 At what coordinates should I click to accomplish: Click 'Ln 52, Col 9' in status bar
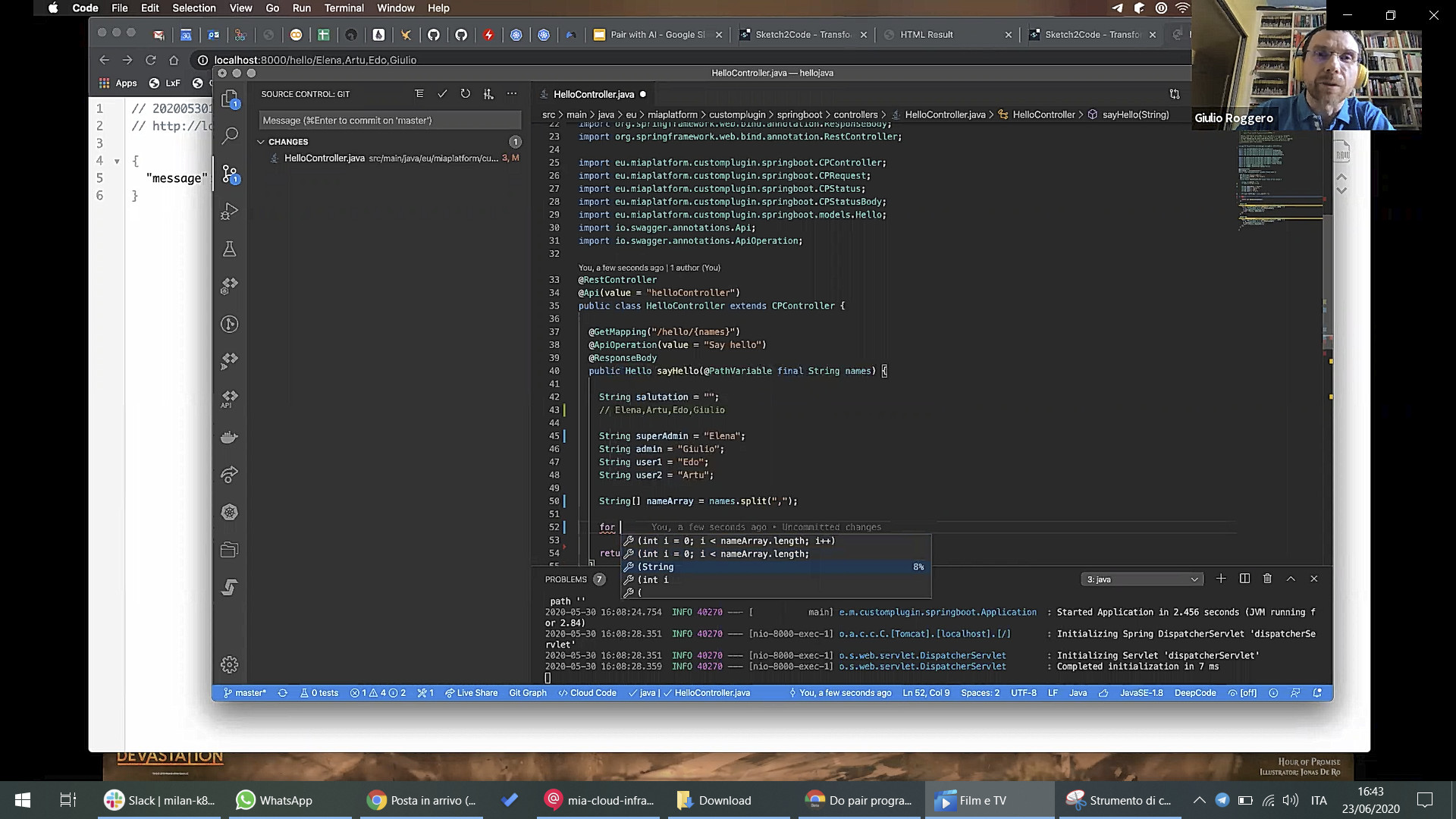(926, 693)
